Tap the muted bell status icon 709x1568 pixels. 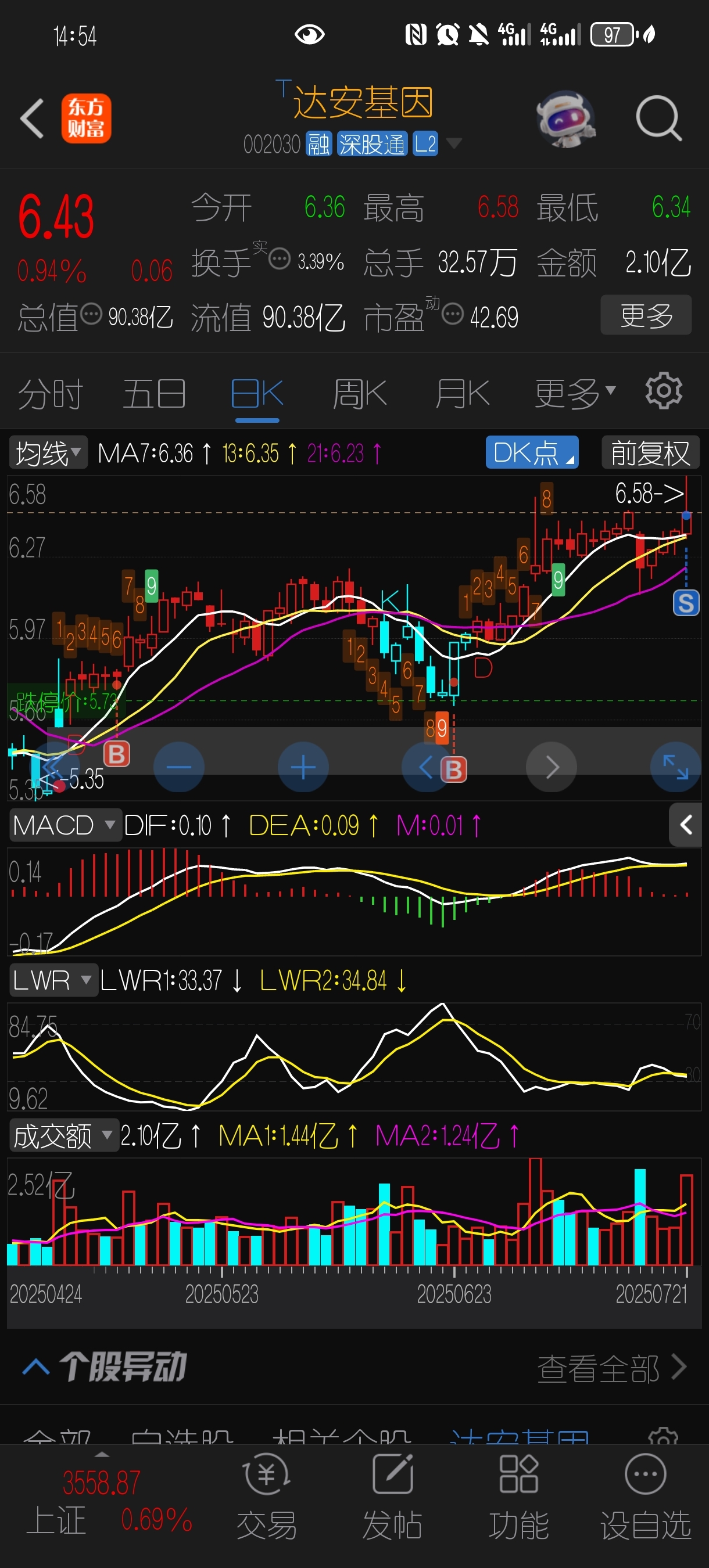pos(479,34)
